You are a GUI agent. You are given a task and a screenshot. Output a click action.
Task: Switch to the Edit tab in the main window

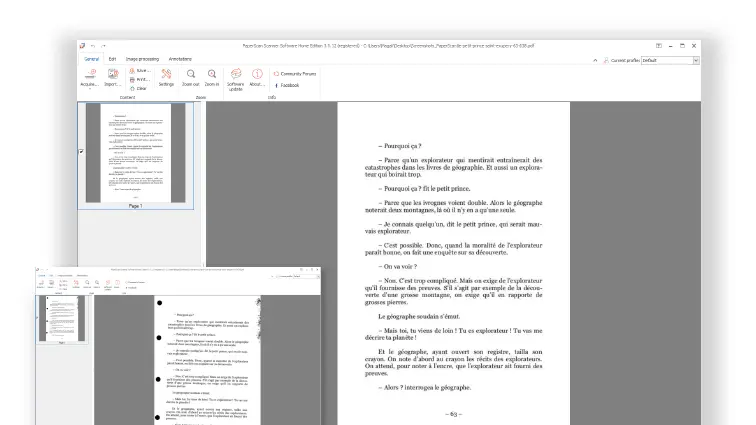[x=112, y=59]
